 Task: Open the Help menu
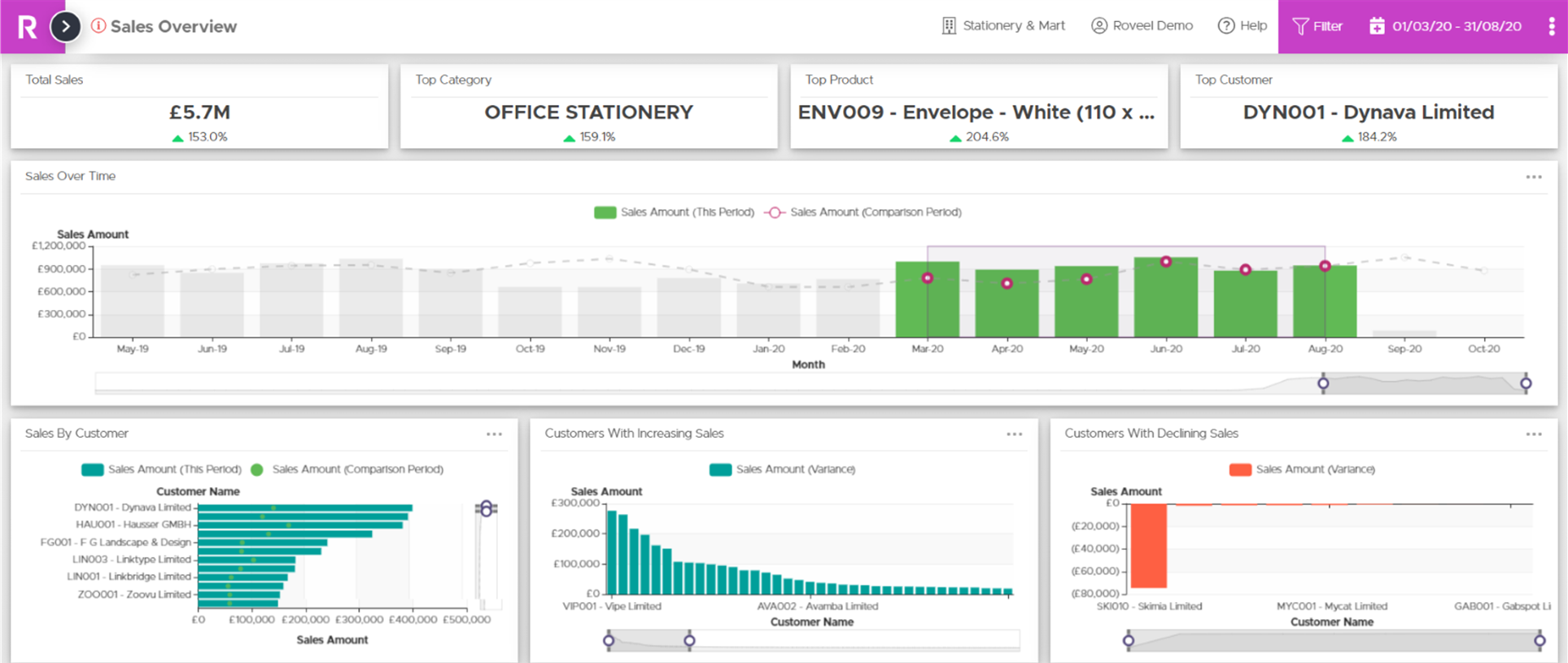pos(1243,26)
